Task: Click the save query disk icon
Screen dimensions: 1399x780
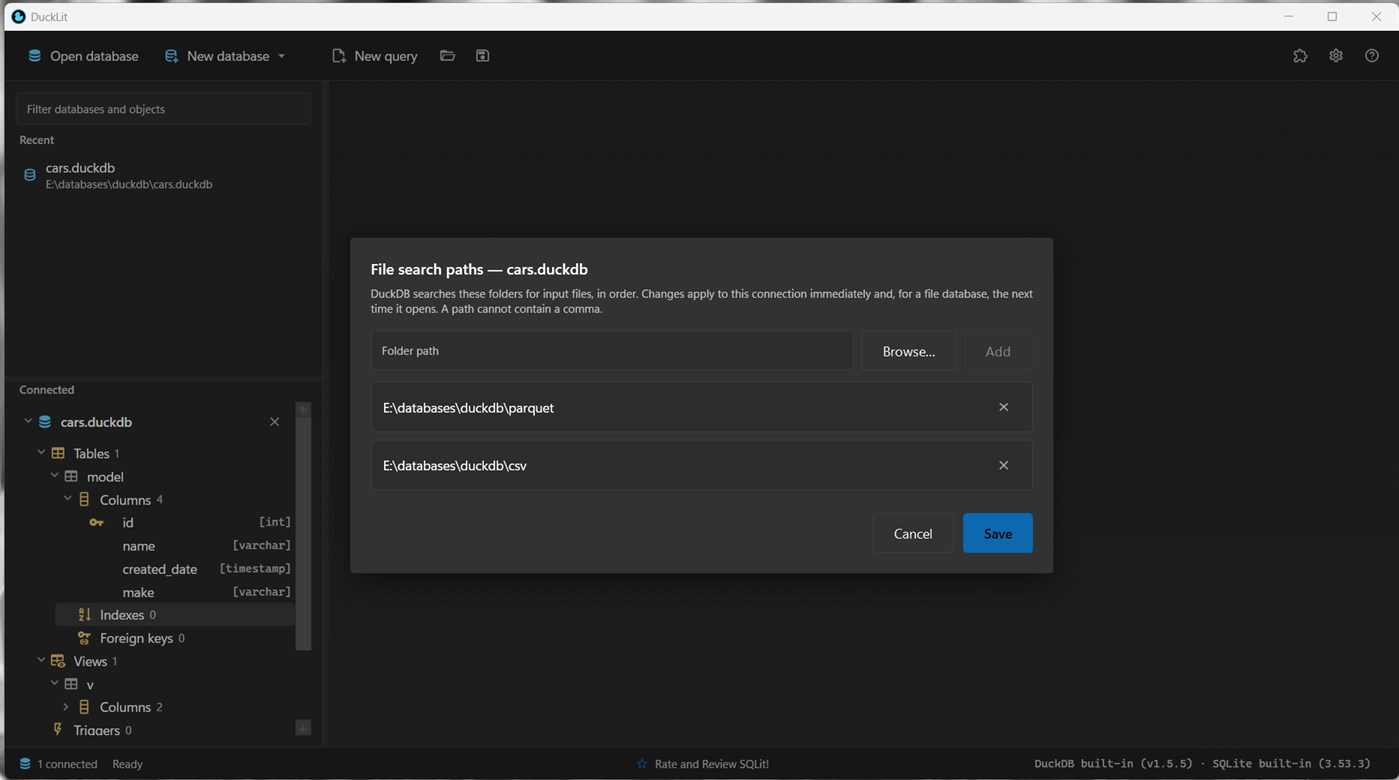Action: pos(482,56)
